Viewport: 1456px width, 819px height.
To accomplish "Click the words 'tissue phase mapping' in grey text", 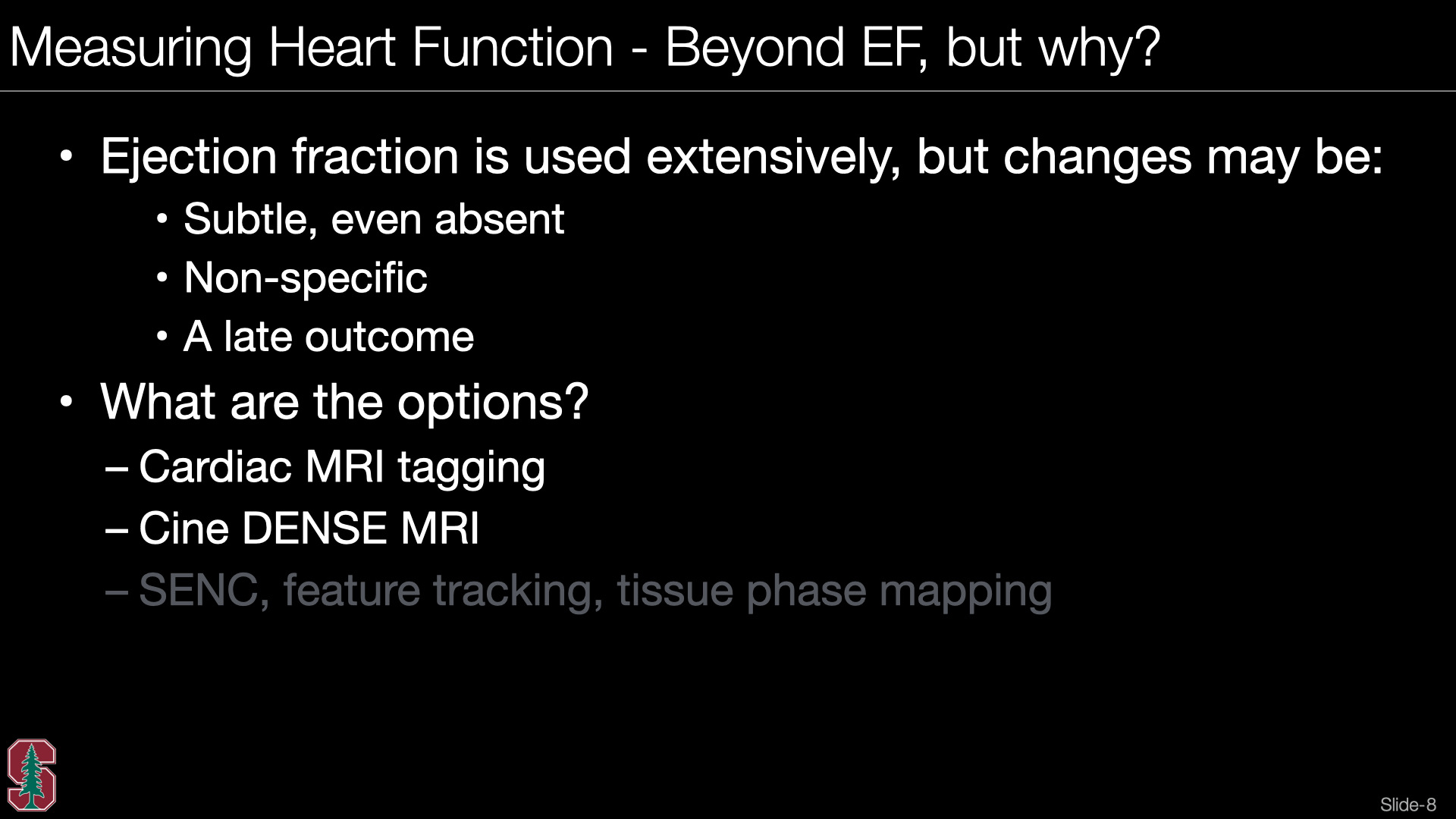I will tap(834, 590).
